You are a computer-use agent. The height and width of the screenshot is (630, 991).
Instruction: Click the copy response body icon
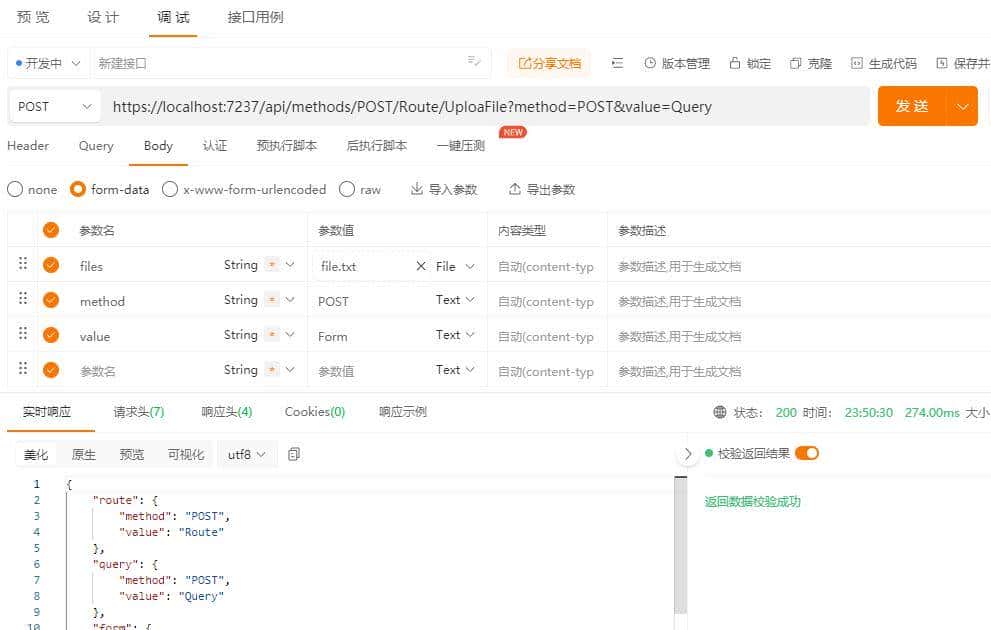(291, 453)
